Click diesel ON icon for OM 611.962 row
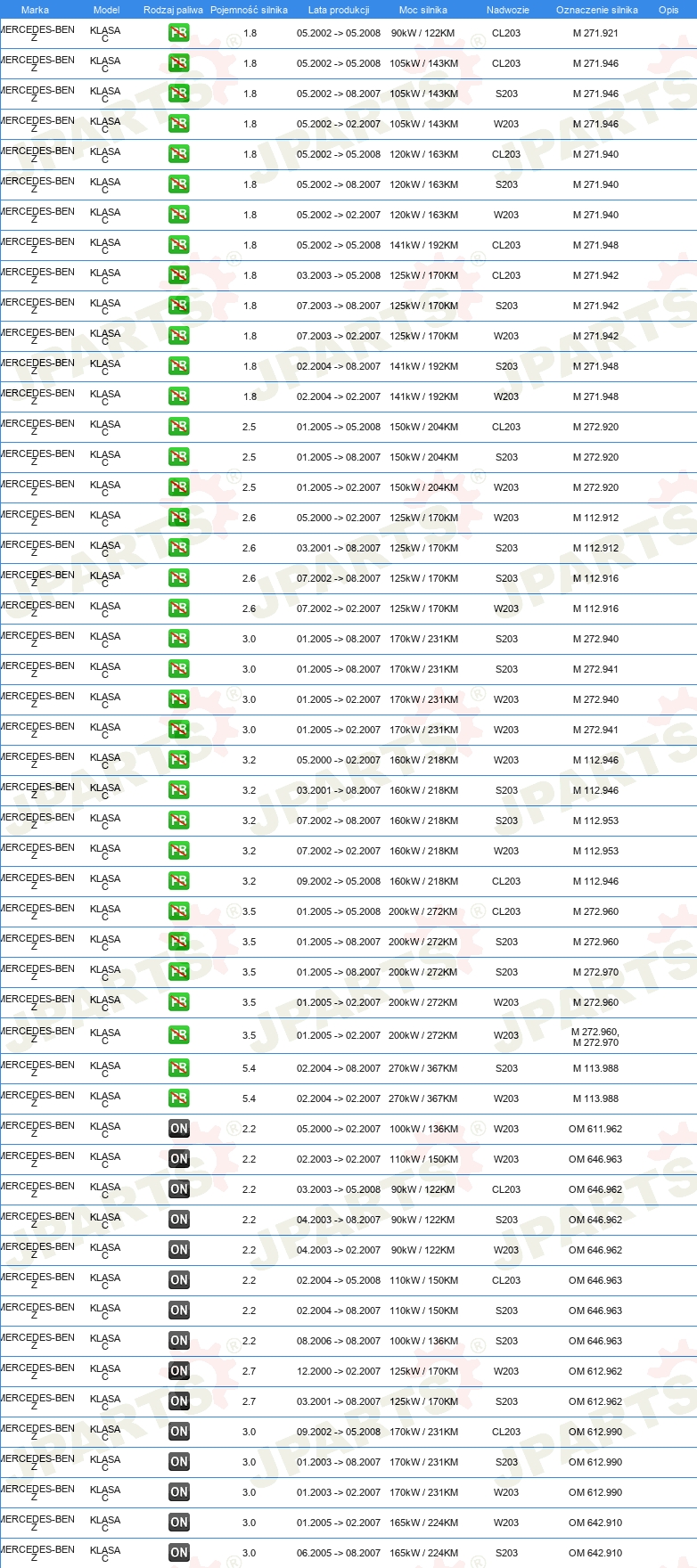The width and height of the screenshot is (697, 1568). click(179, 1129)
